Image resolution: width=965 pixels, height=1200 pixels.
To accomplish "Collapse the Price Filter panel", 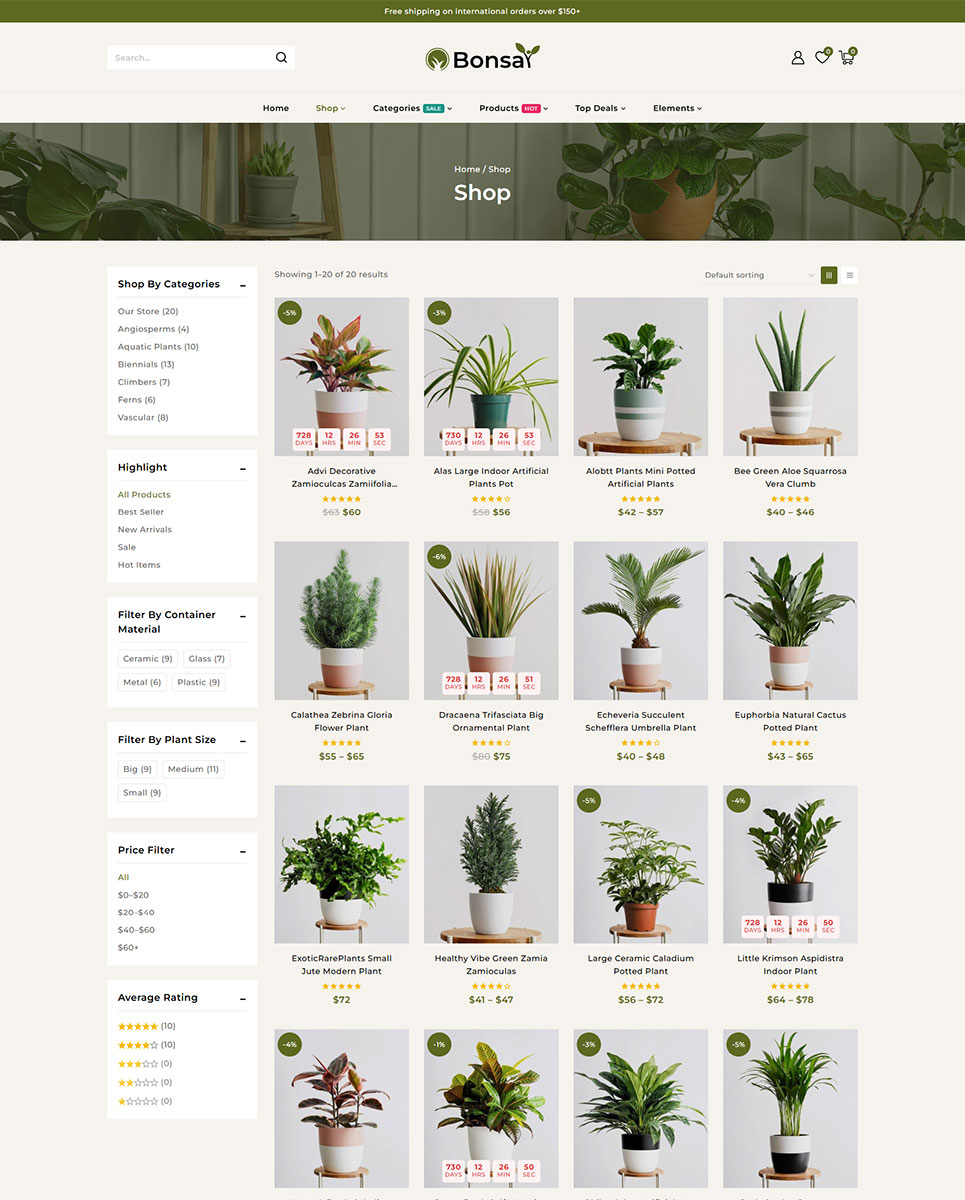I will tap(243, 852).
